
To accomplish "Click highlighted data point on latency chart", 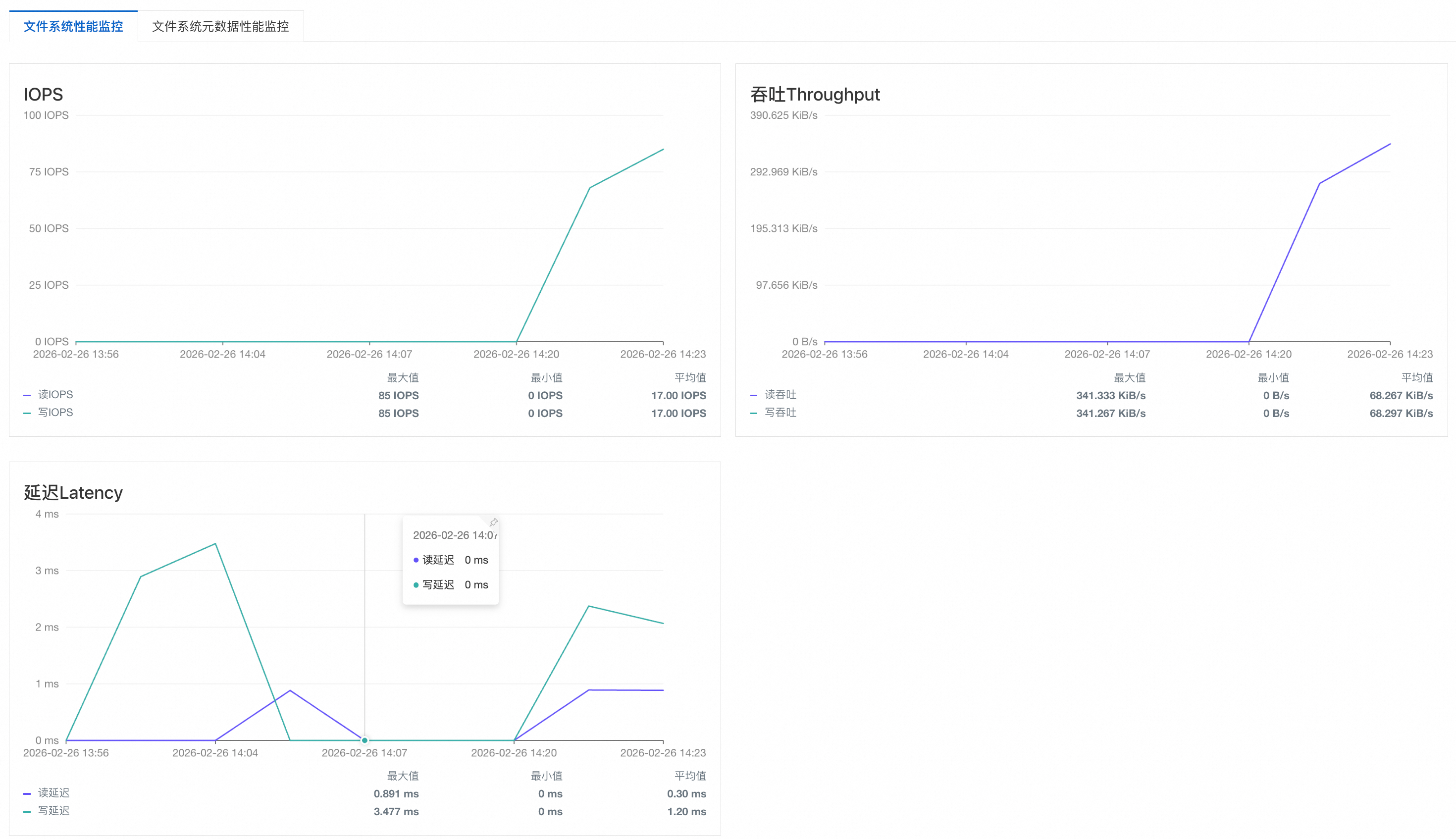I will [x=364, y=740].
